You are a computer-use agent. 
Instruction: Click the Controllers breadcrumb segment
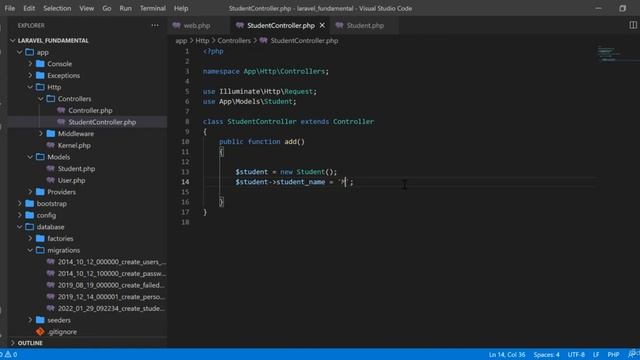(234, 40)
